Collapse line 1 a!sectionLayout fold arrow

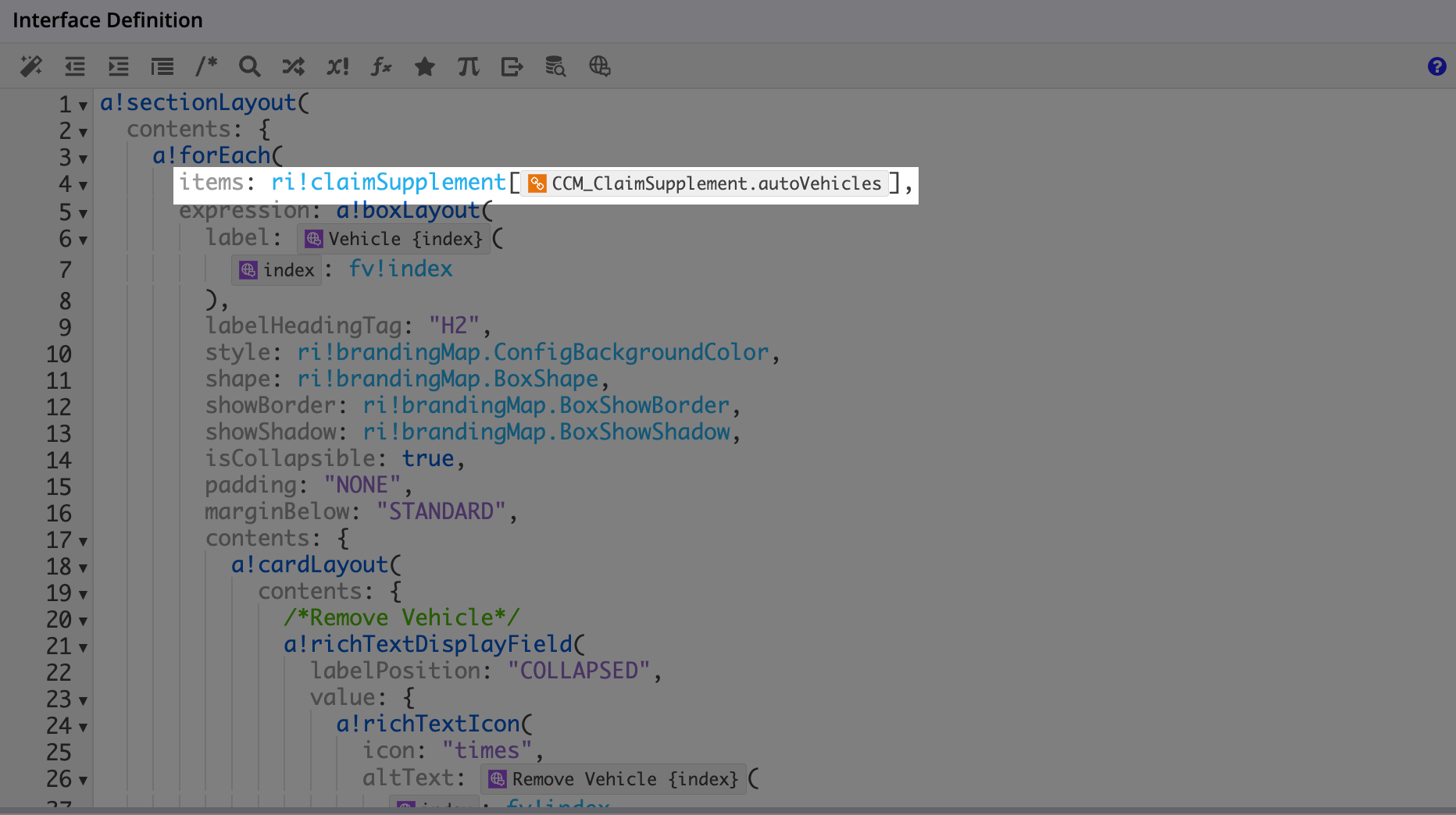[x=83, y=105]
